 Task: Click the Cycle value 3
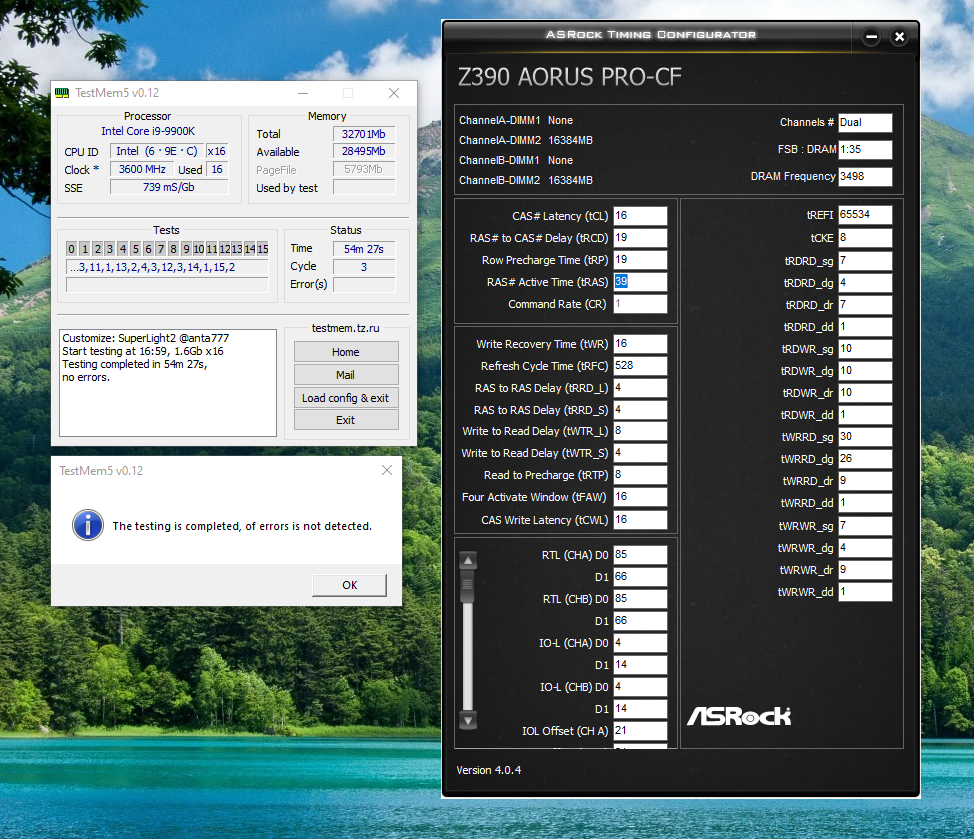click(x=364, y=267)
